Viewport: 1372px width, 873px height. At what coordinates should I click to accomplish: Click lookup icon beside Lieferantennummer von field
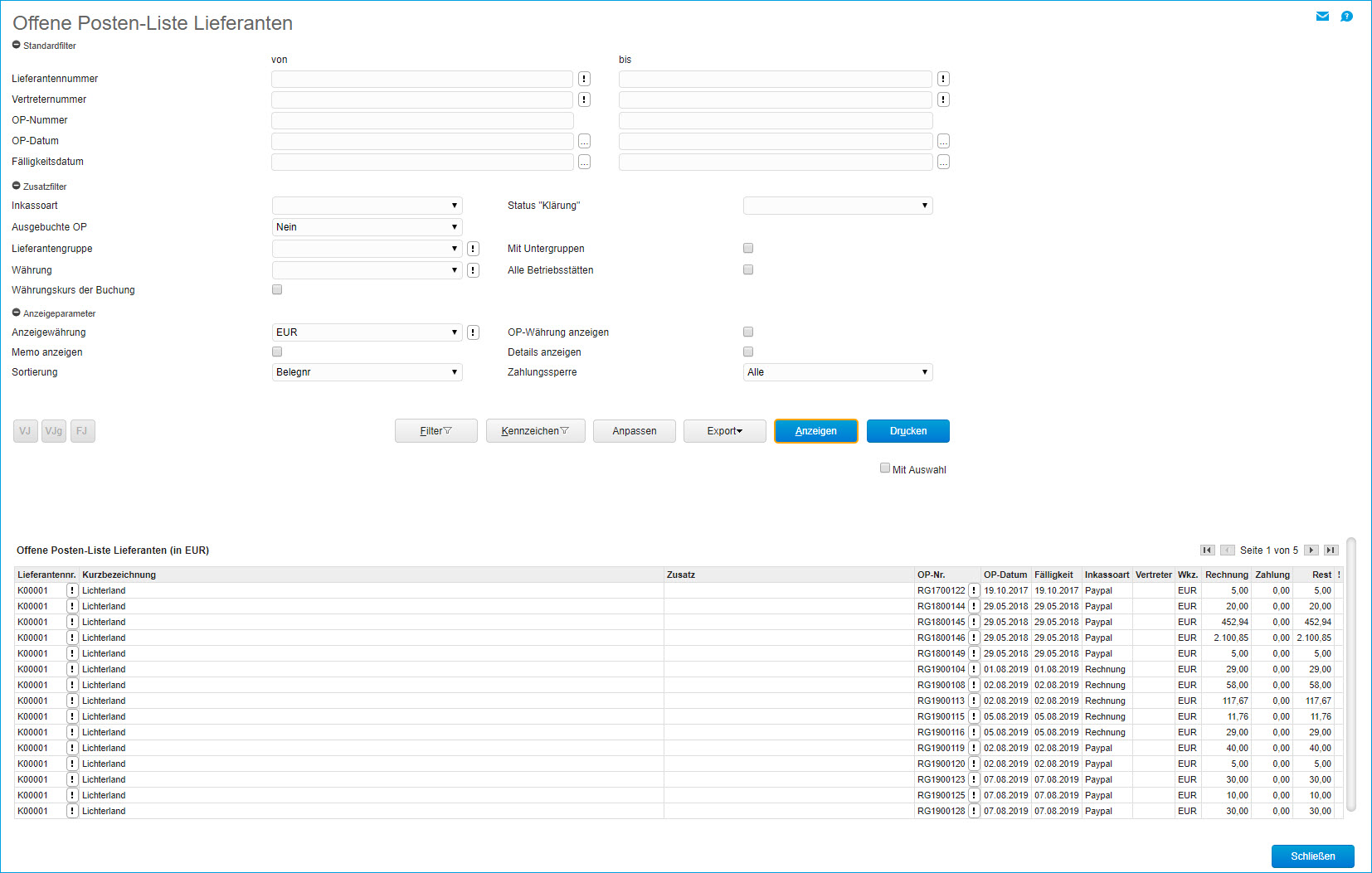pos(584,79)
